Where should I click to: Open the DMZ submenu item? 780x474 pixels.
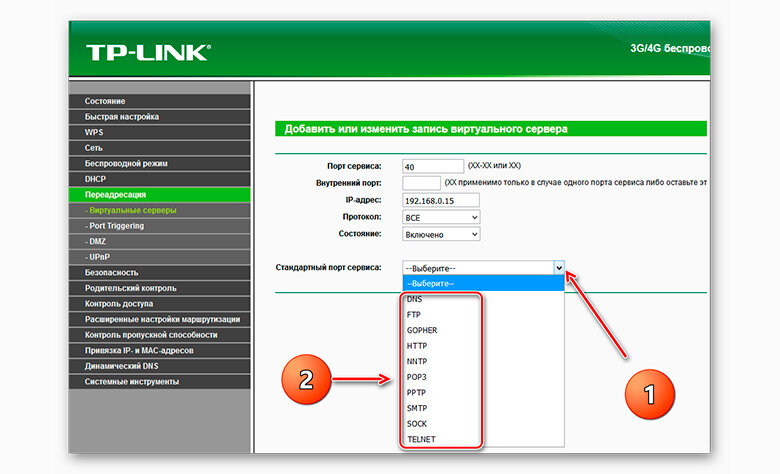coord(159,241)
